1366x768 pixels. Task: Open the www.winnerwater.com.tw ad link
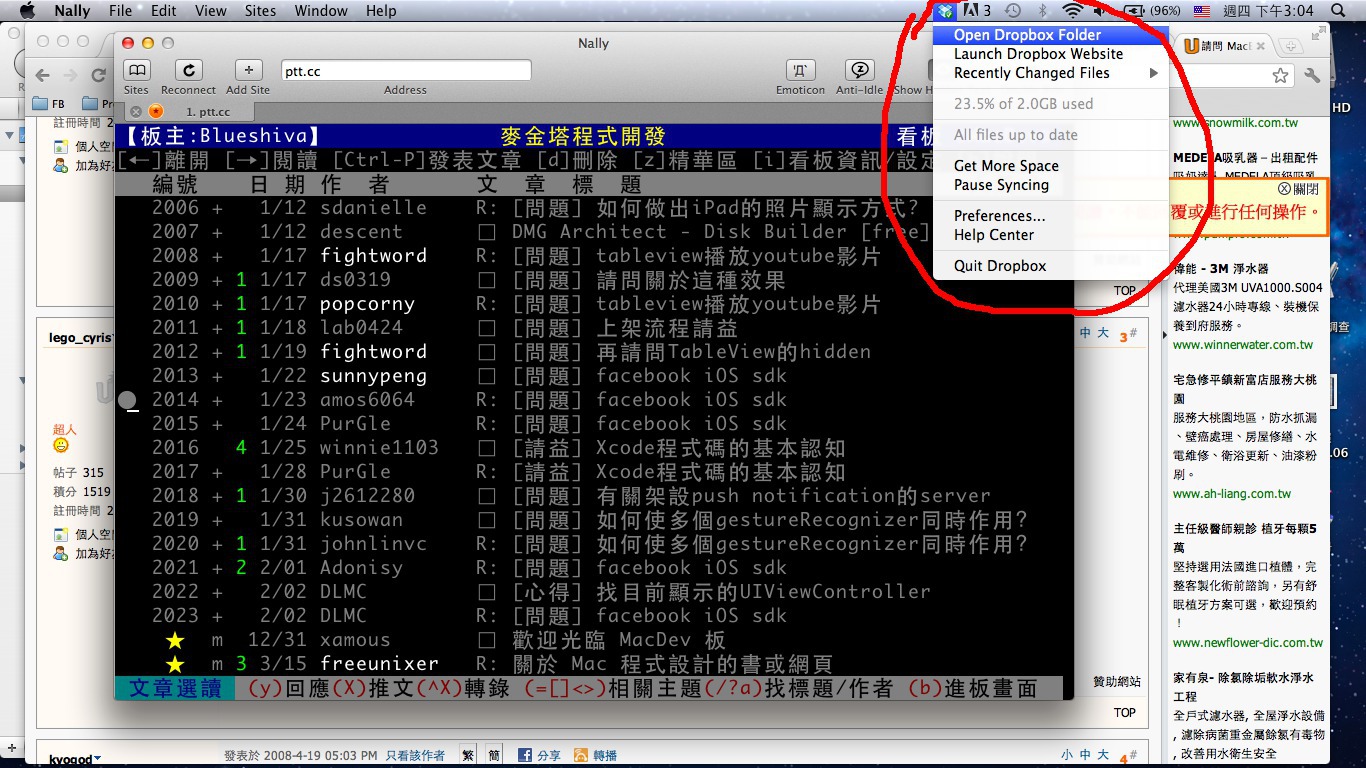(1243, 345)
